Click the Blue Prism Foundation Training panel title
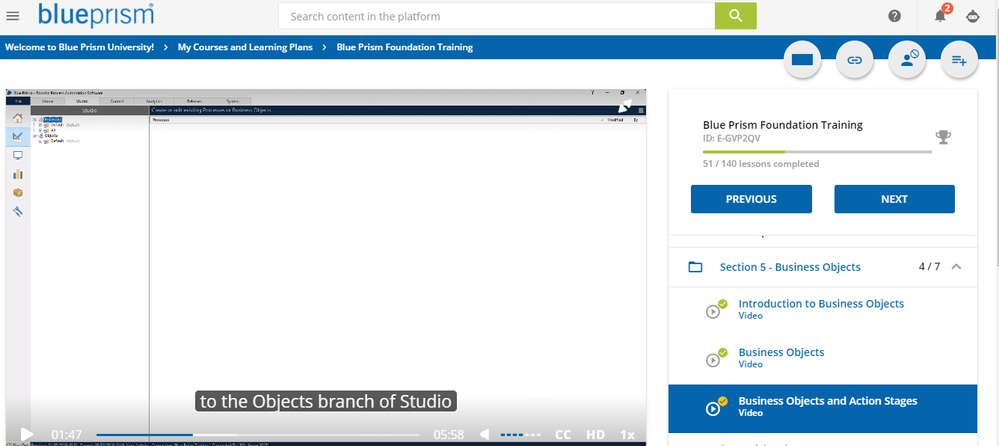Screen dimensions: 999x446 point(782,125)
